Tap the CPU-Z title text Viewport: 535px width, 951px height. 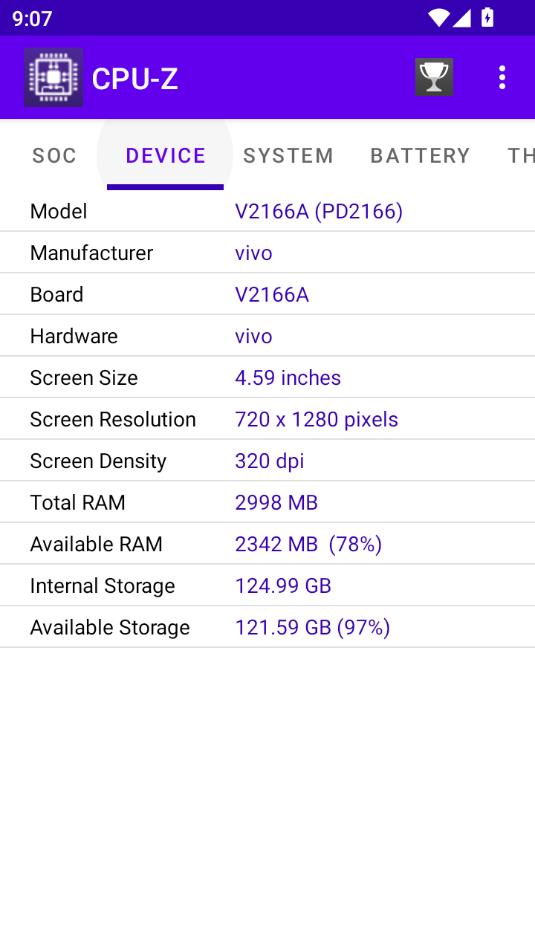135,78
